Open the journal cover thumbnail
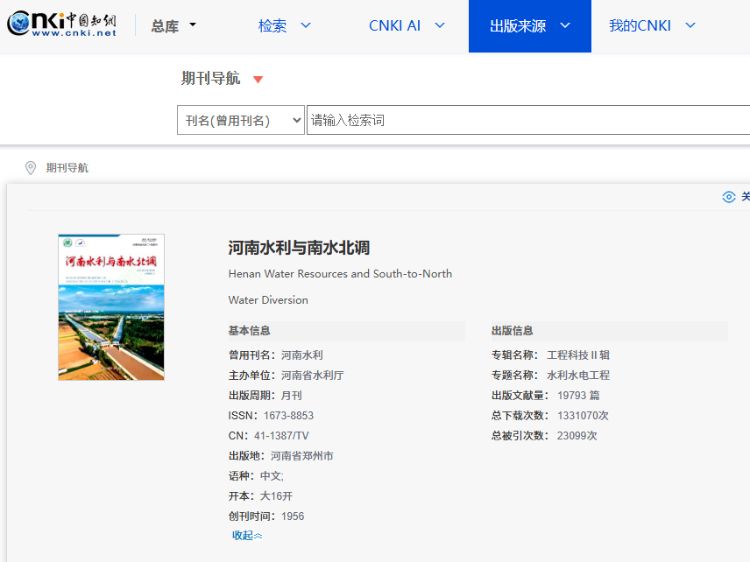The width and height of the screenshot is (750, 562). click(x=111, y=307)
